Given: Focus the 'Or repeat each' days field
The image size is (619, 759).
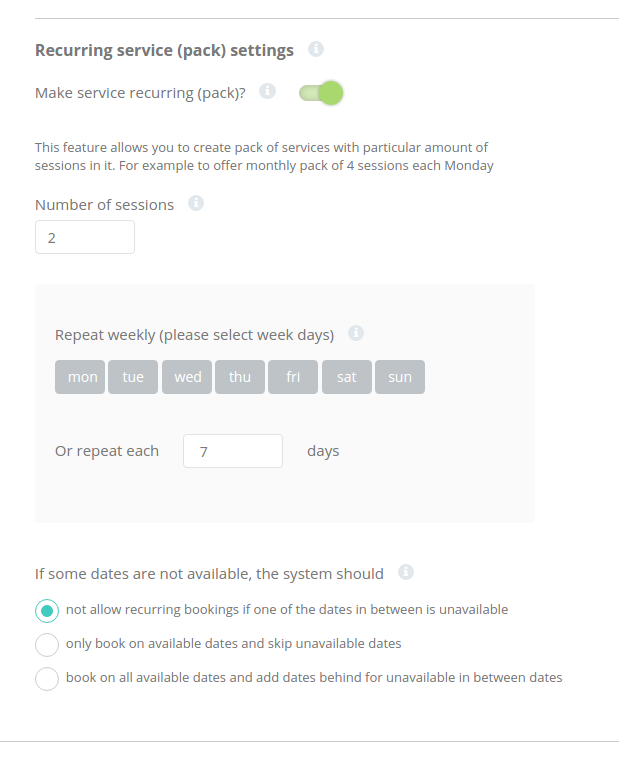Looking at the screenshot, I should point(233,451).
